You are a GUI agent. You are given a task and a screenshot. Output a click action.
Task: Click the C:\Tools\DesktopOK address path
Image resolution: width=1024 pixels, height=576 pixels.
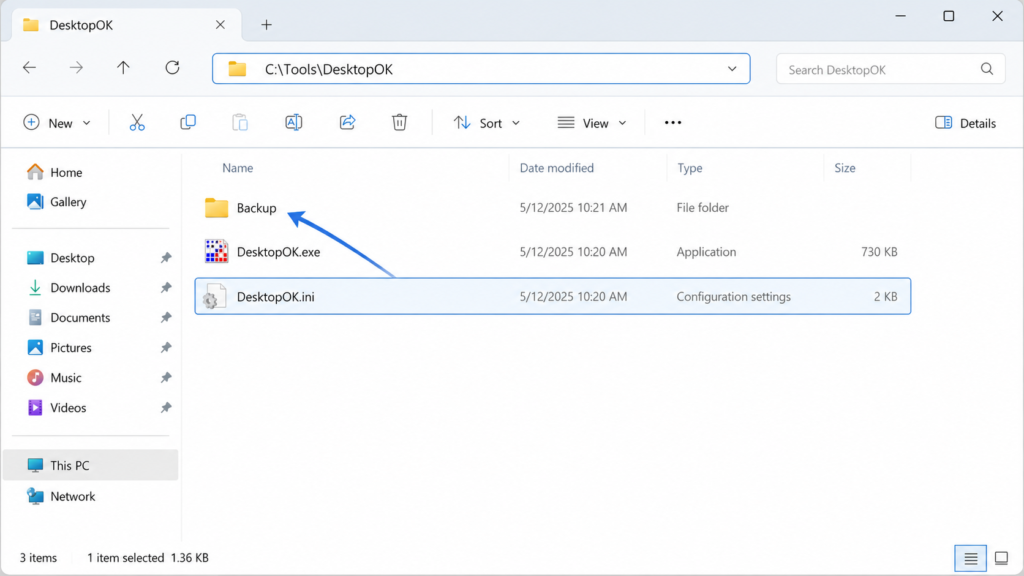328,69
